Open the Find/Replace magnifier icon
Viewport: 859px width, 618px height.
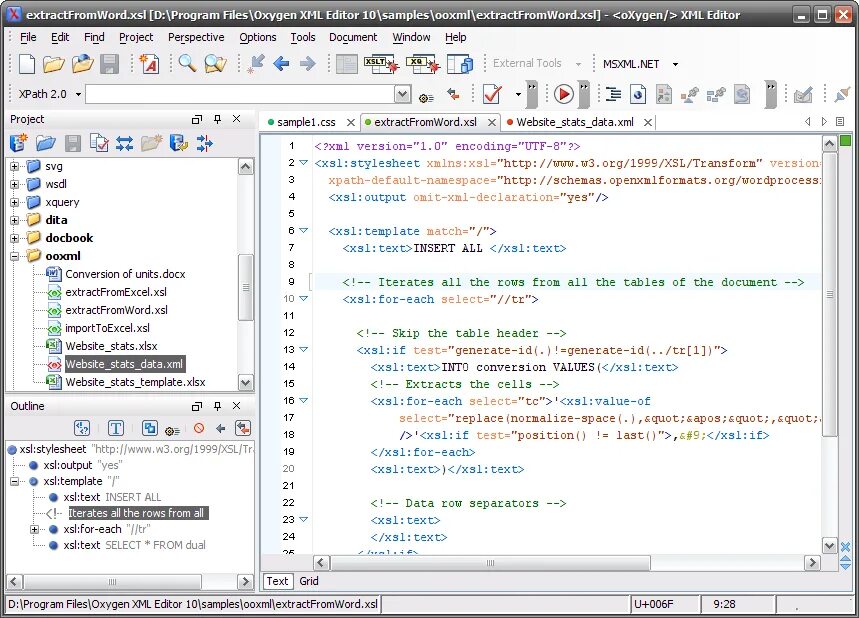[x=187, y=64]
